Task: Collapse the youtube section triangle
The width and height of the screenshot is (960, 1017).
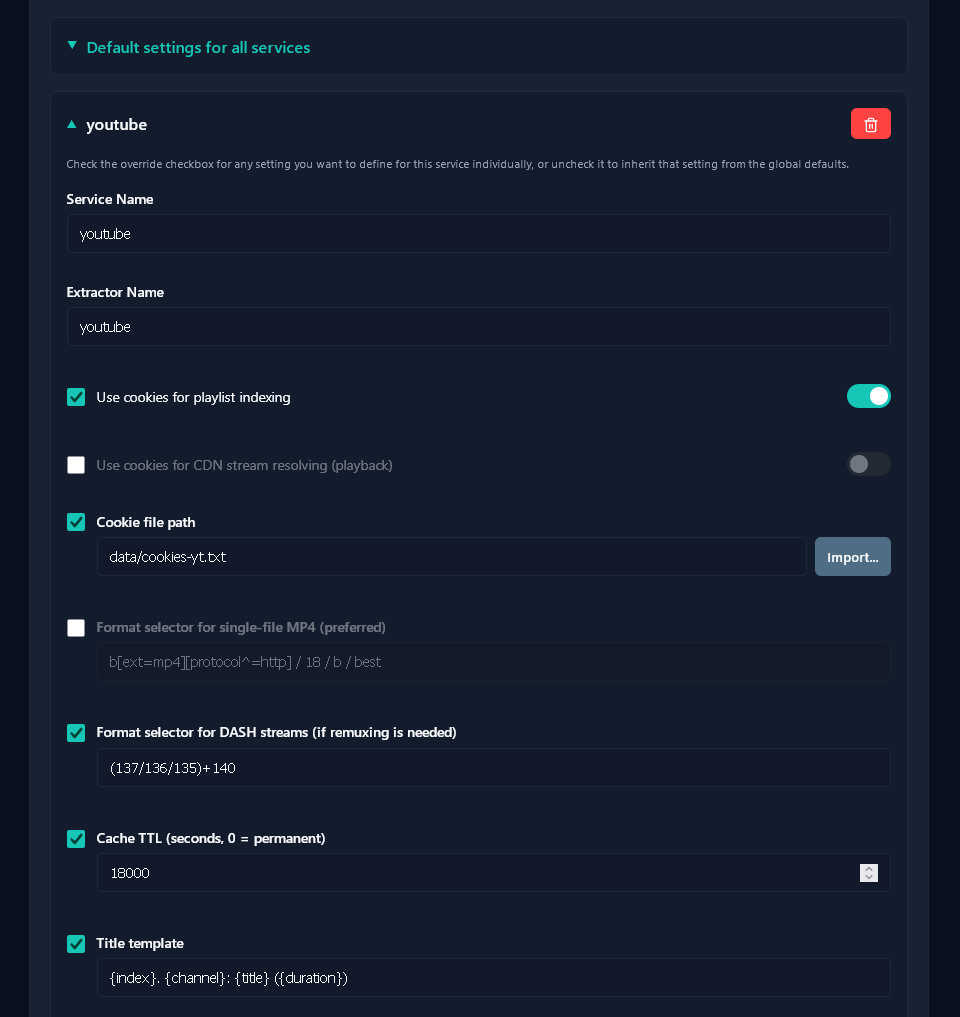Action: (72, 124)
